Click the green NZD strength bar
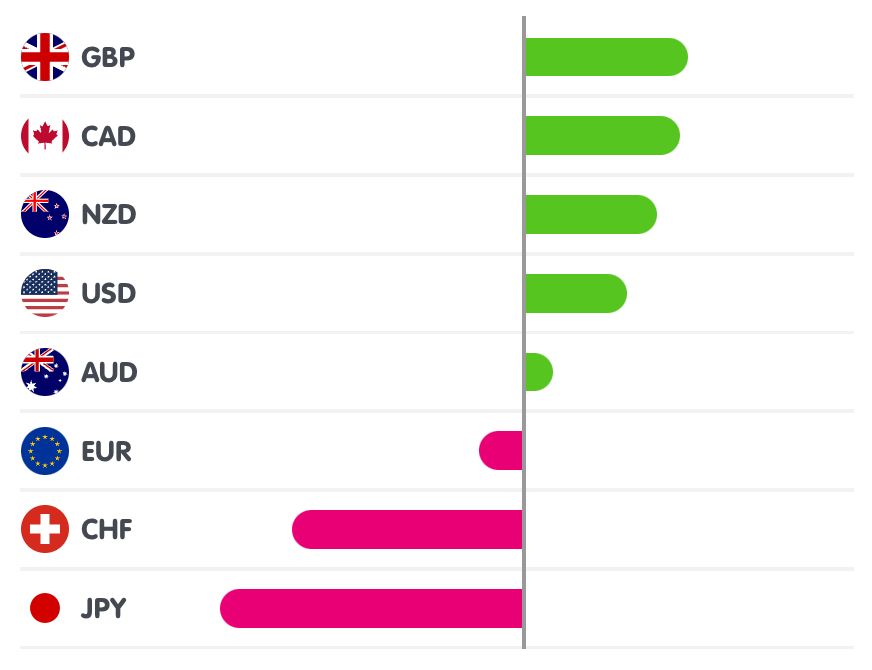This screenshot has height=670, width=872. coord(590,214)
